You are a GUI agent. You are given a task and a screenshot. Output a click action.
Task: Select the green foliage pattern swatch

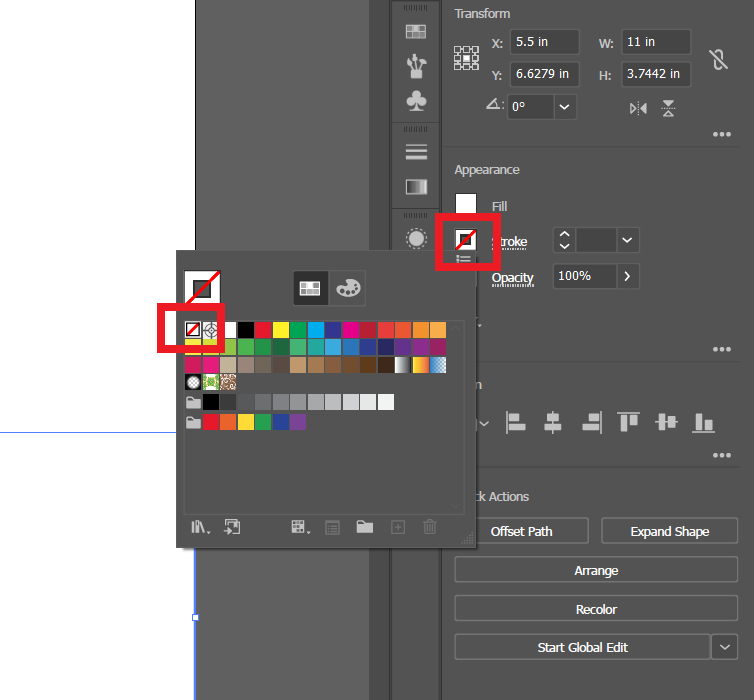[x=211, y=382]
